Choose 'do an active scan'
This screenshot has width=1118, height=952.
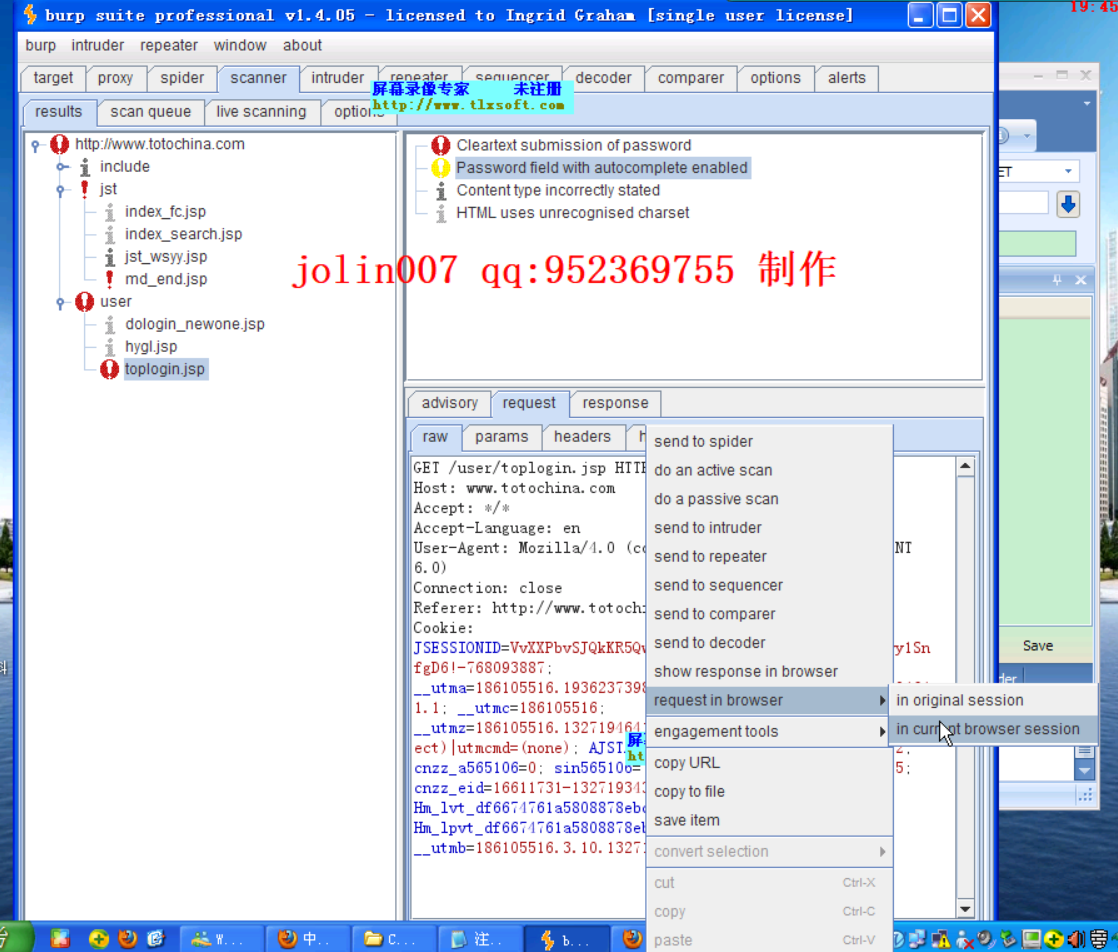pyautogui.click(x=769, y=471)
